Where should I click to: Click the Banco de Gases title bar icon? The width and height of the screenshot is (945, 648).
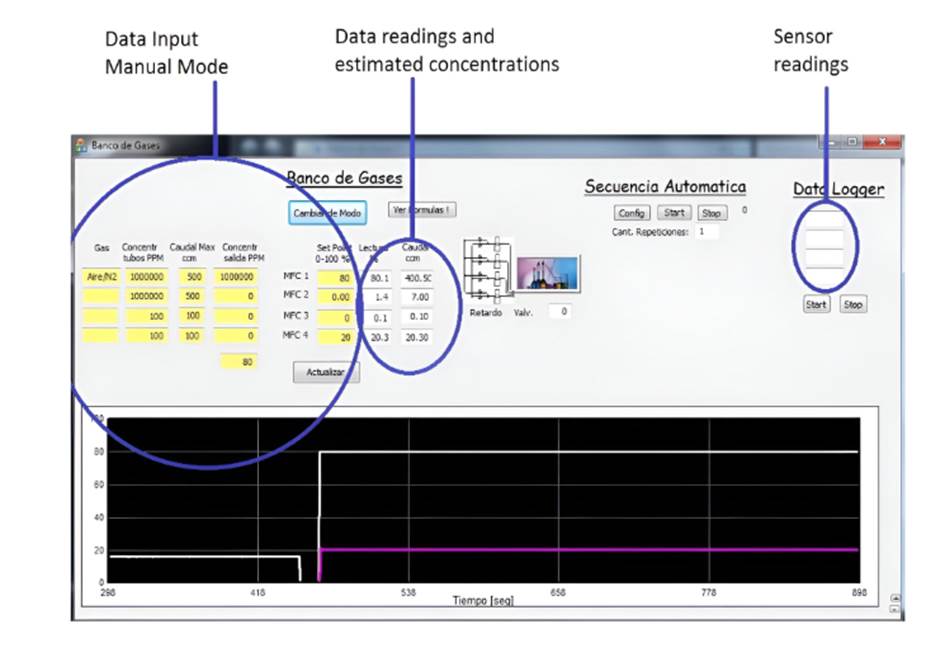click(x=81, y=145)
